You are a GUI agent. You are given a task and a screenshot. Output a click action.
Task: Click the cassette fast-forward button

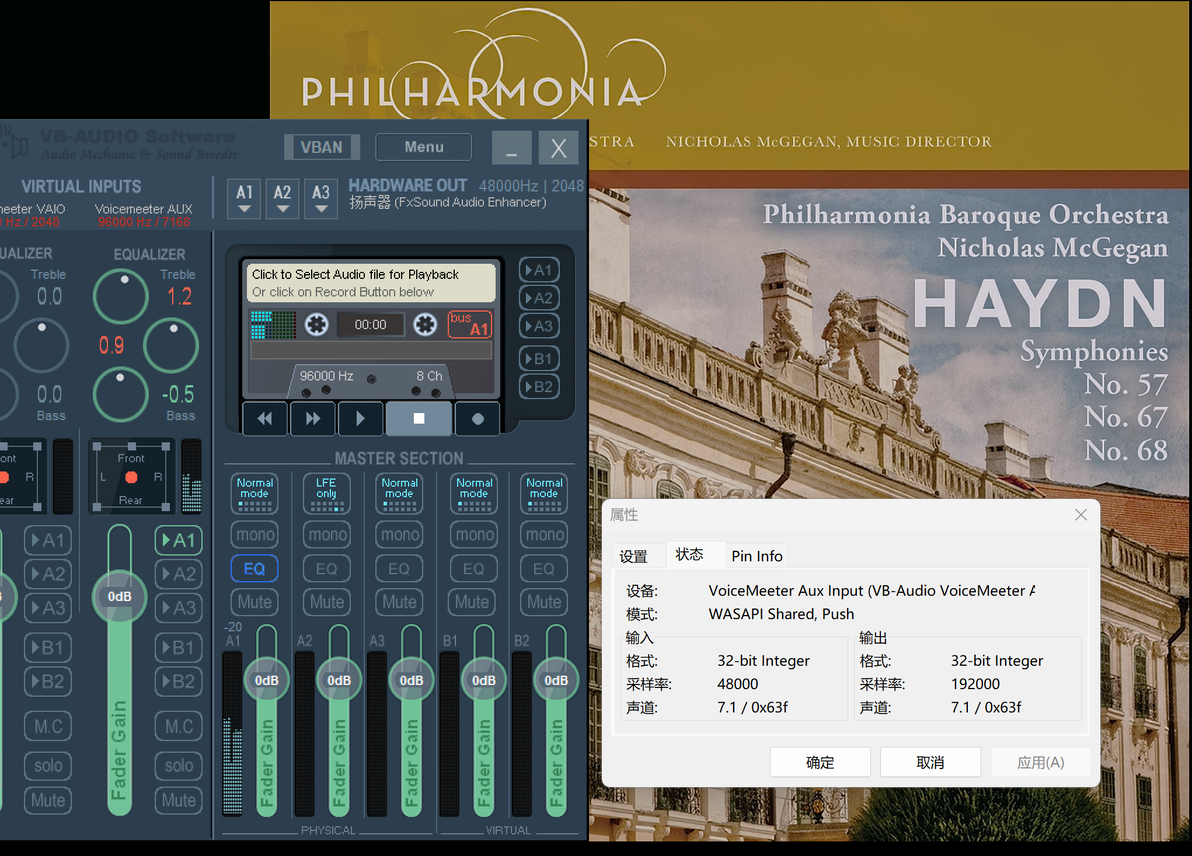pyautogui.click(x=312, y=418)
